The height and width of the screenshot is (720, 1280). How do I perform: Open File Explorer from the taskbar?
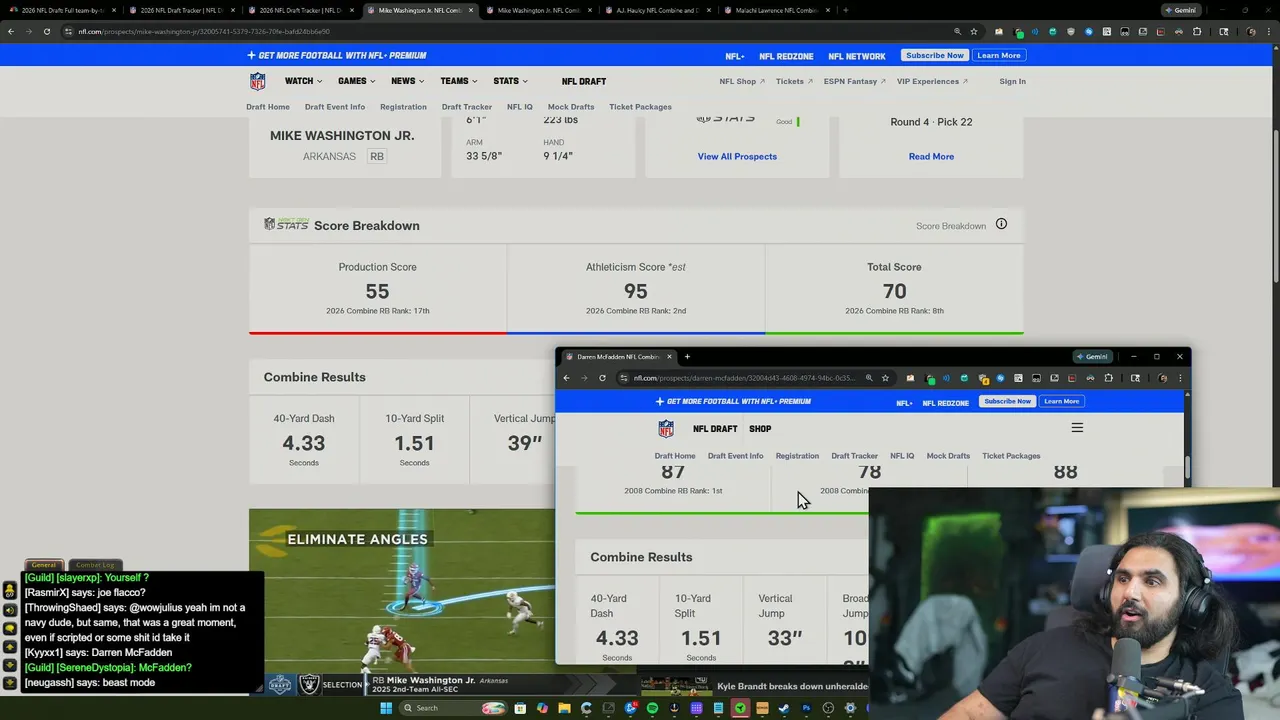(564, 708)
